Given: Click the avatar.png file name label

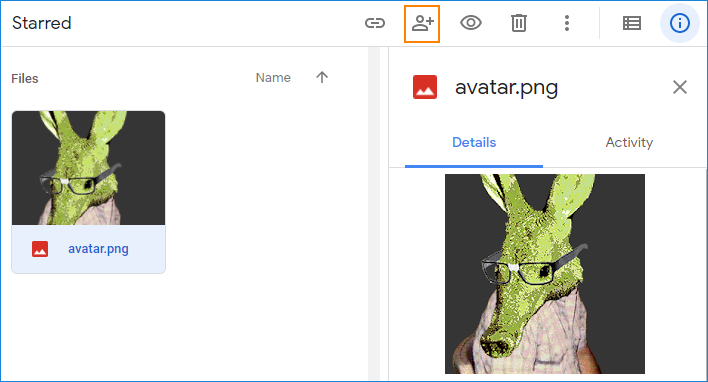Looking at the screenshot, I should click(x=98, y=249).
